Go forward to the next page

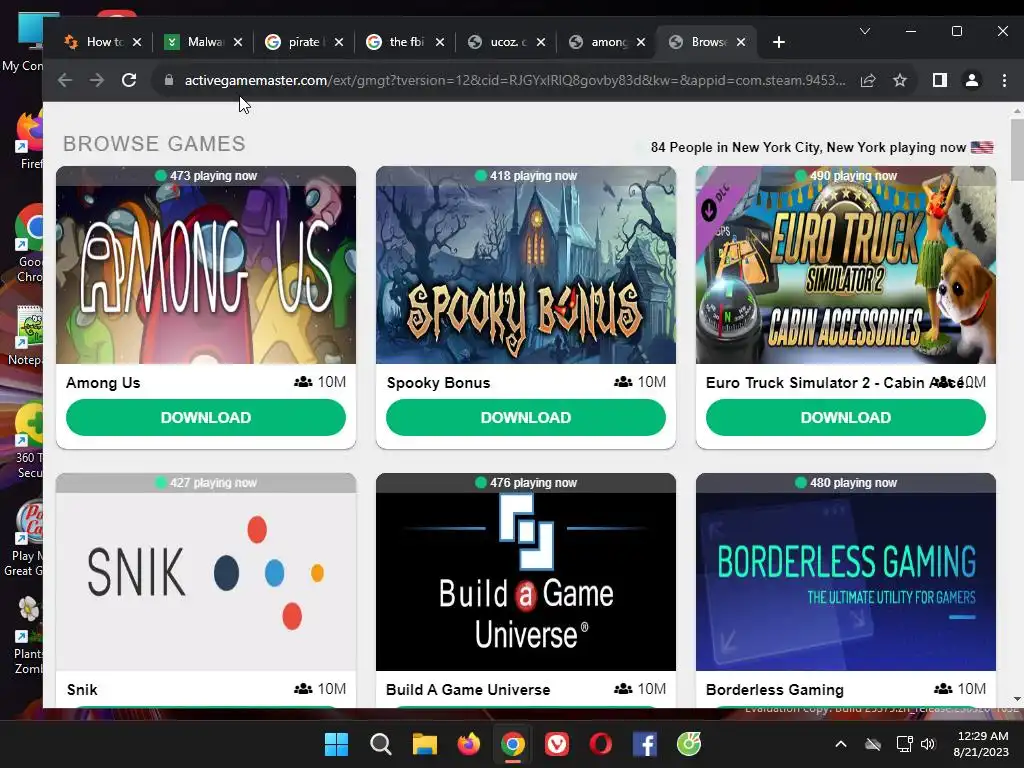click(97, 80)
